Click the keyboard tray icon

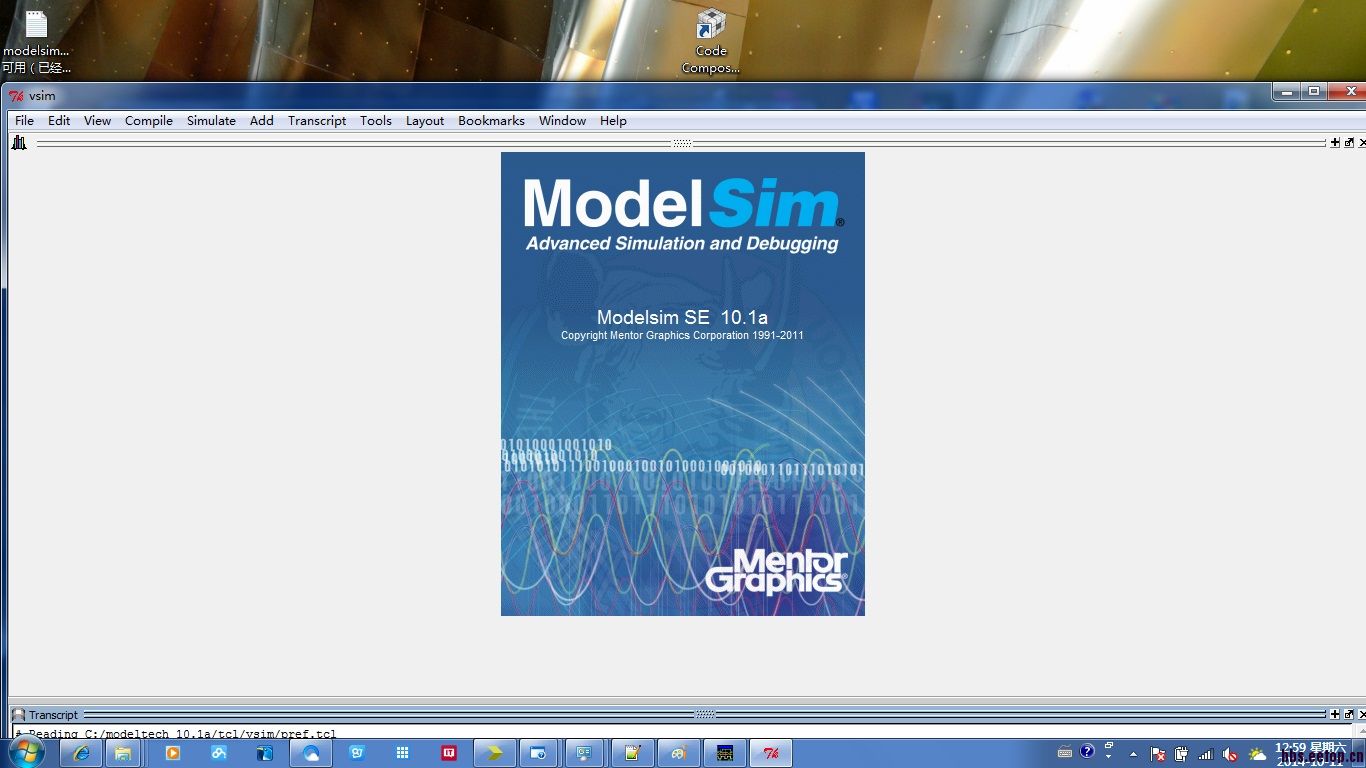1065,753
